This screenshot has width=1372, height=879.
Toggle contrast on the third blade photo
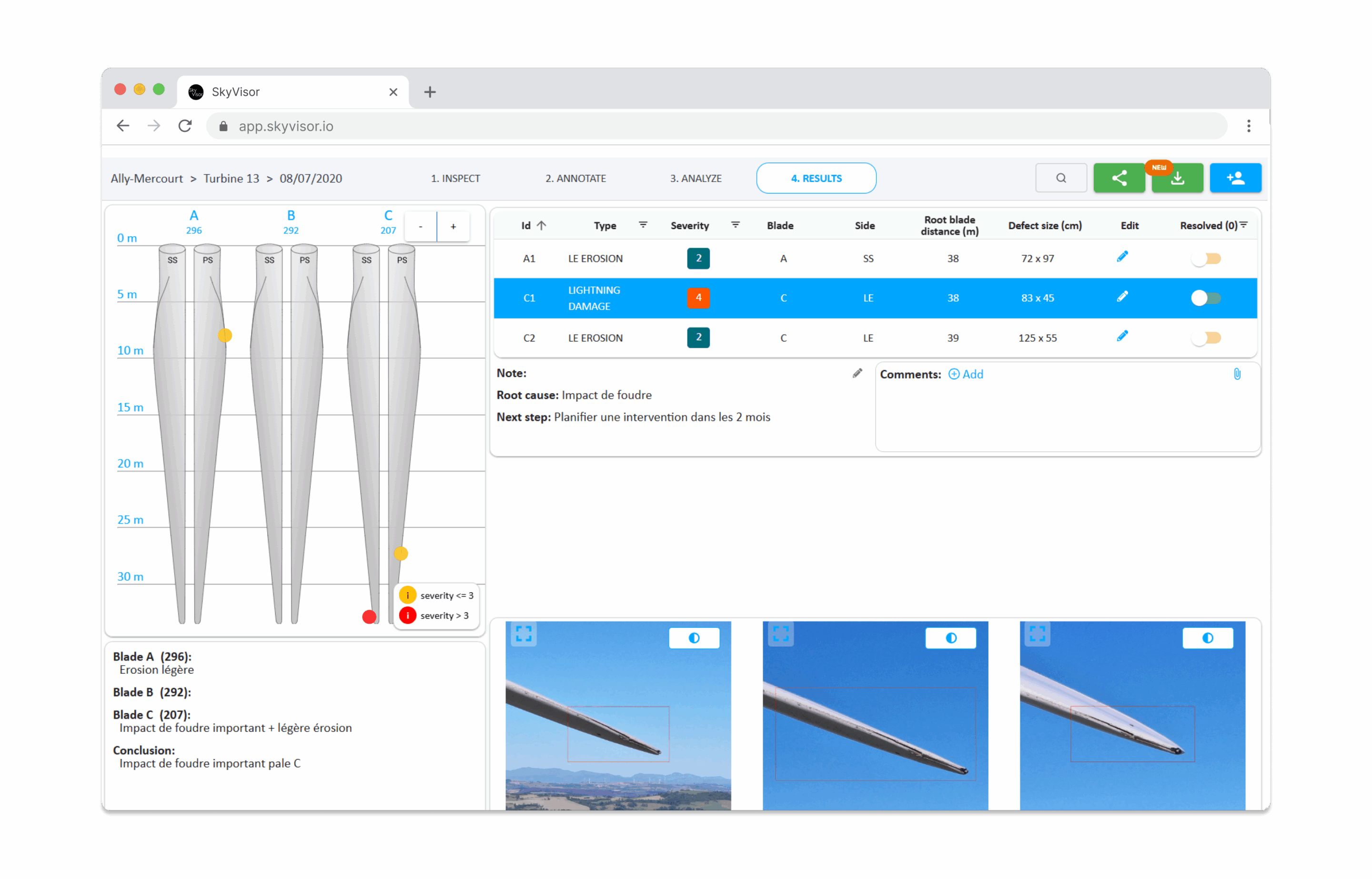pos(1208,637)
